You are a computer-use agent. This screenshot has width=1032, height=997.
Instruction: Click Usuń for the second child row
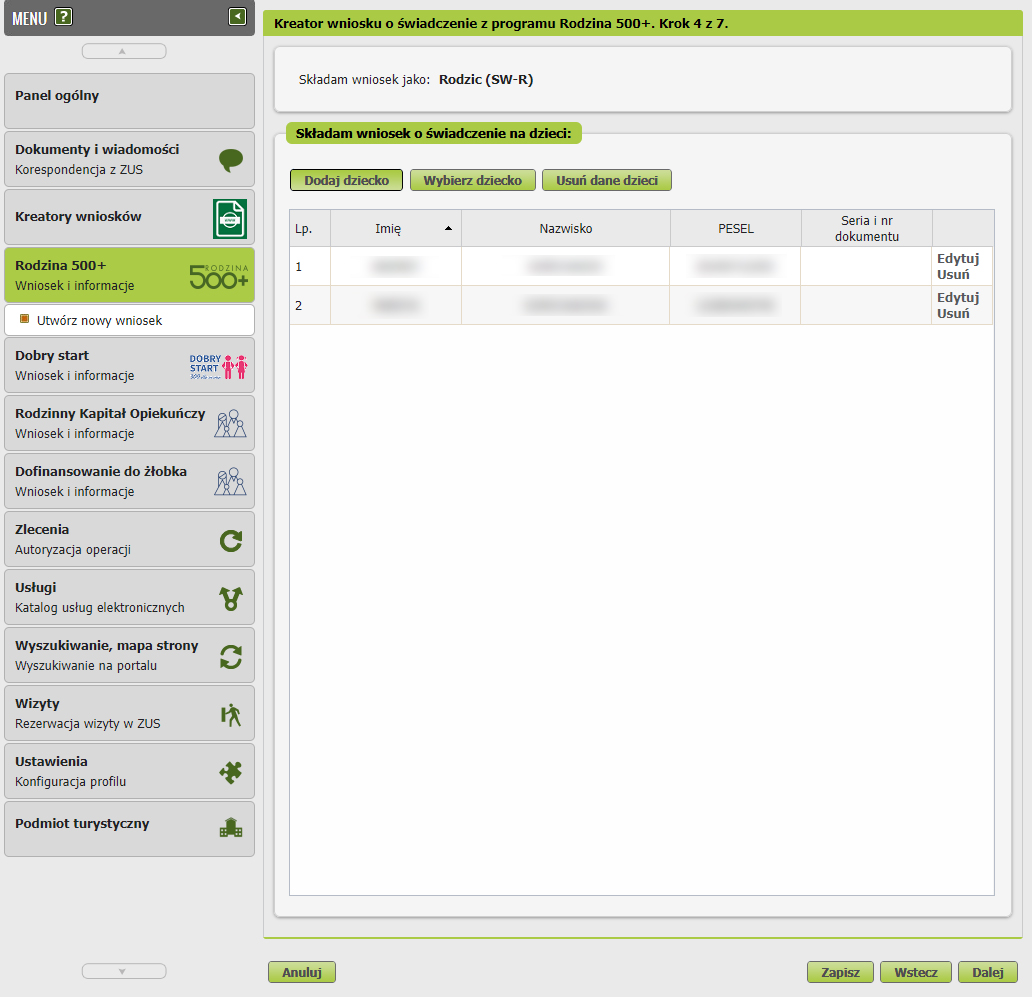pos(953,313)
